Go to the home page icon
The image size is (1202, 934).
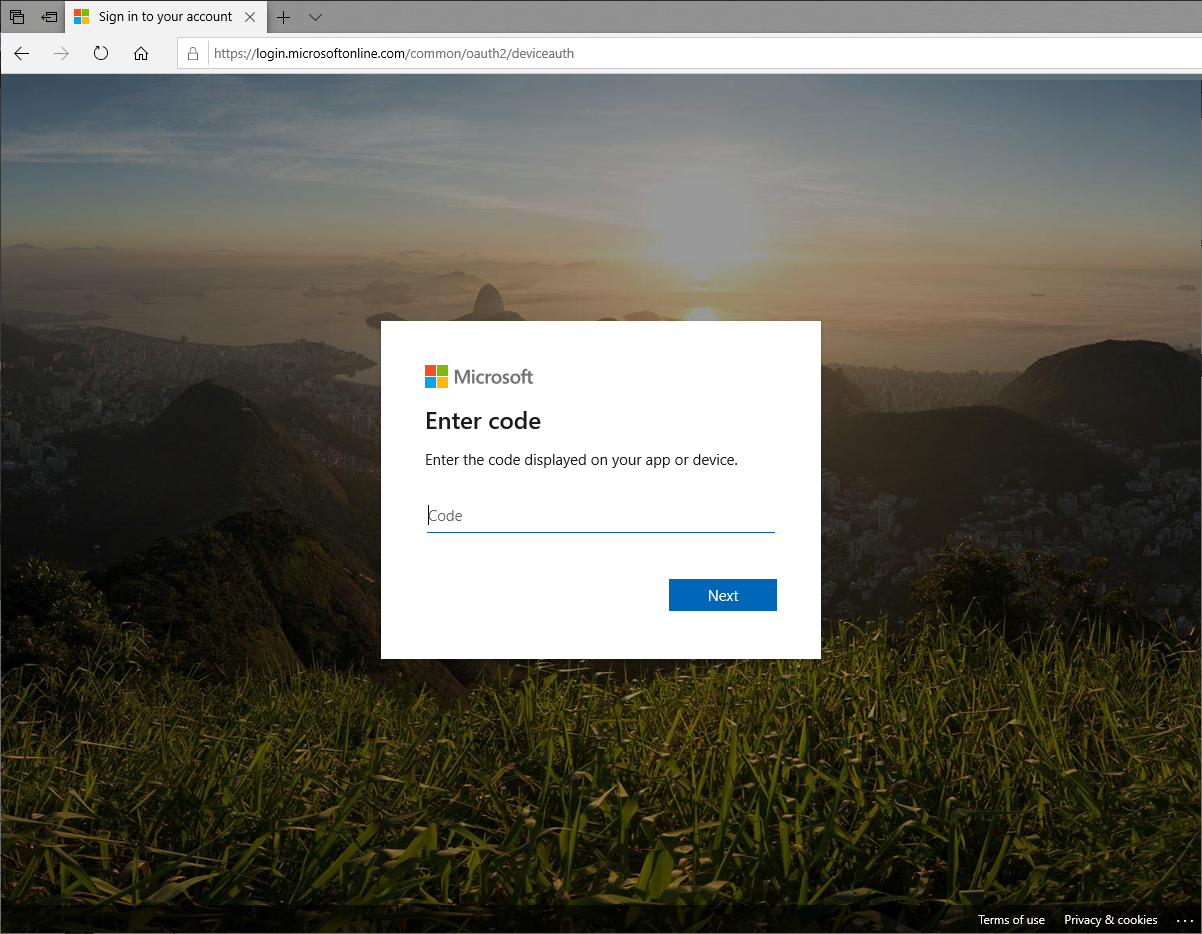pyautogui.click(x=141, y=53)
